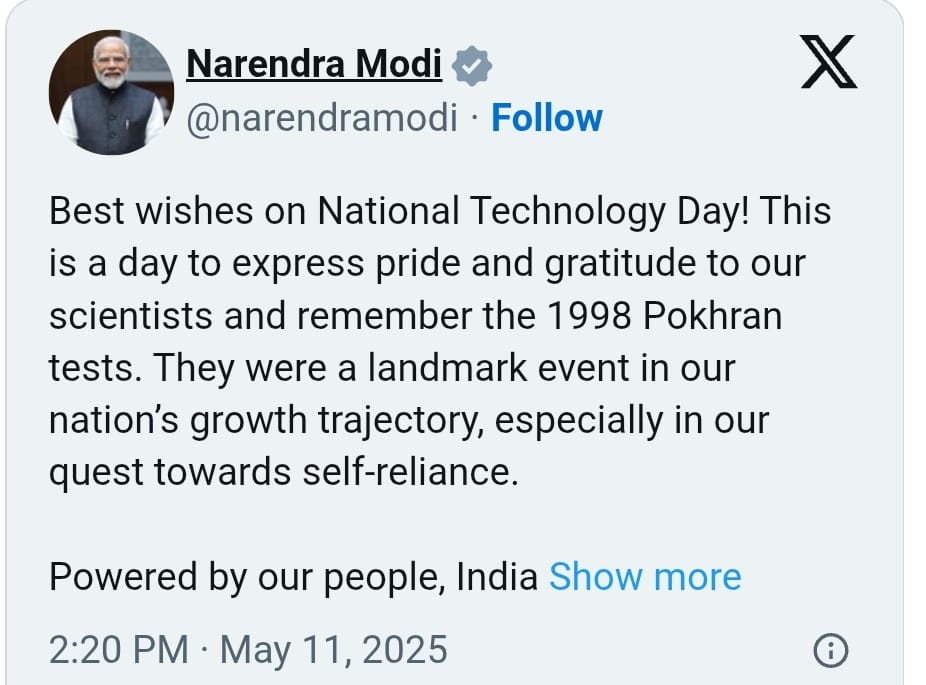Click the verified badge beside Narendra Modi
The height and width of the screenshot is (685, 926).
pos(471,66)
